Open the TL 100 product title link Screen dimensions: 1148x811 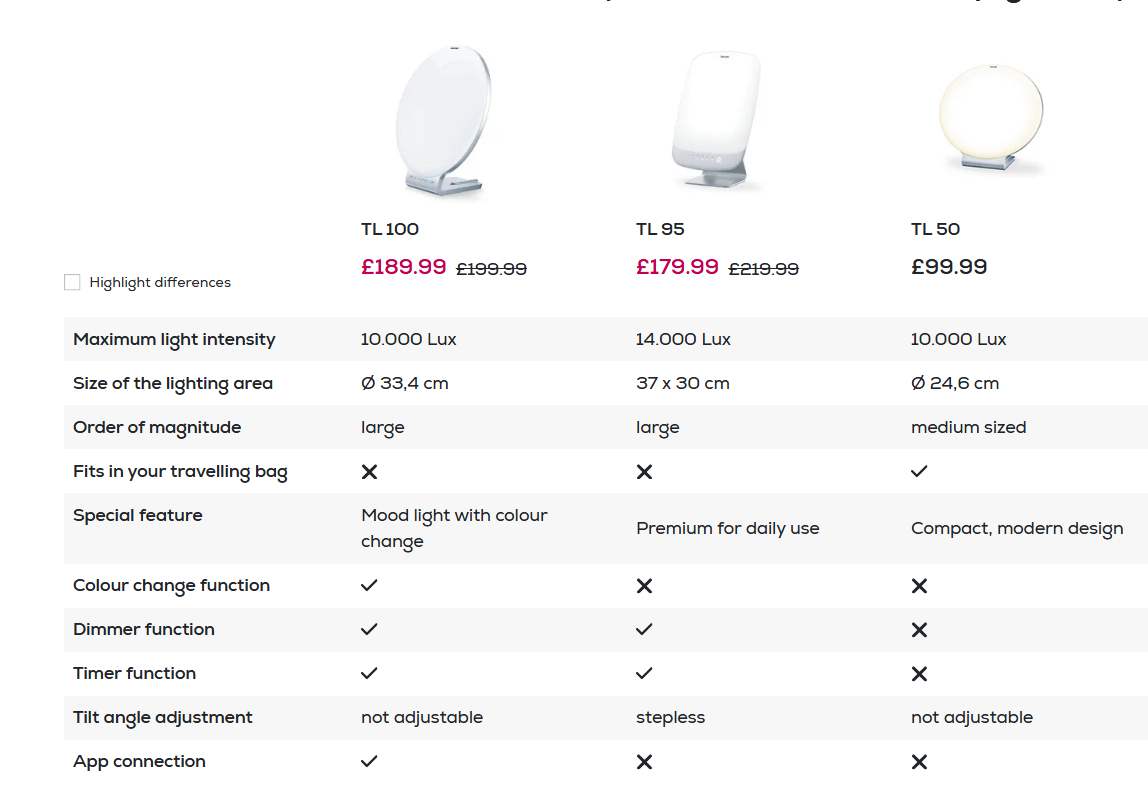click(390, 229)
